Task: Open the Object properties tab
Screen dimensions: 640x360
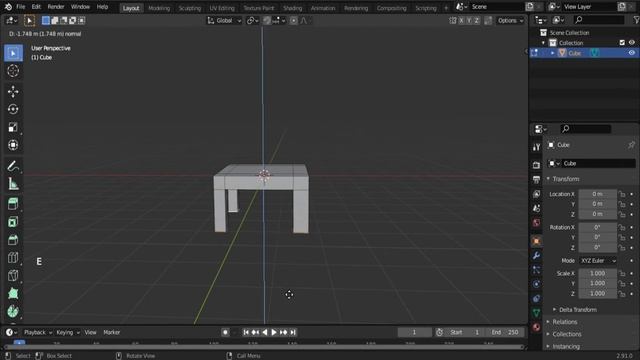Action: click(536, 241)
